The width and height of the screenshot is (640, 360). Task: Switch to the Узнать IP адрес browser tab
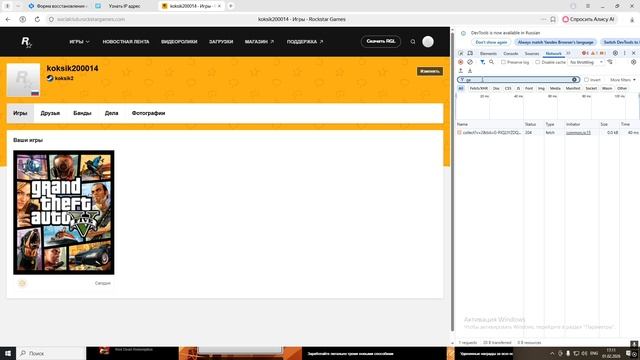click(124, 6)
